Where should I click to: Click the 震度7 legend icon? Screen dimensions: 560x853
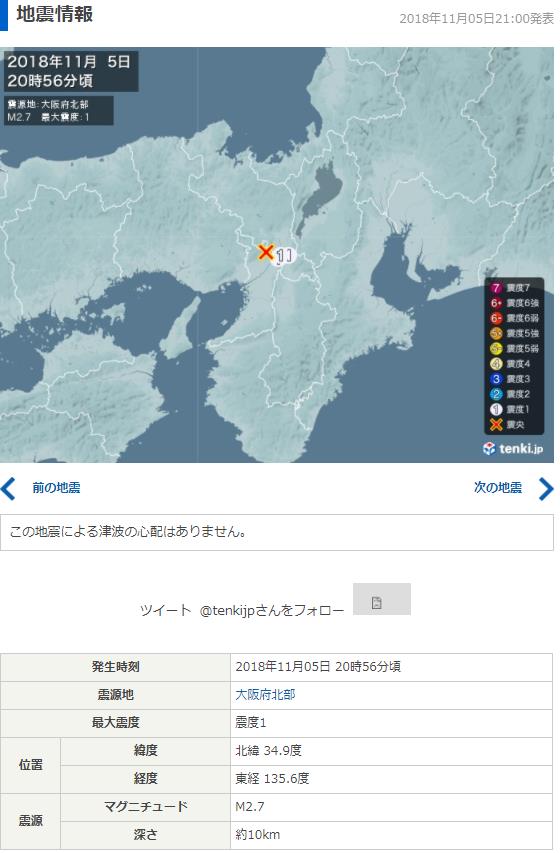coord(496,288)
